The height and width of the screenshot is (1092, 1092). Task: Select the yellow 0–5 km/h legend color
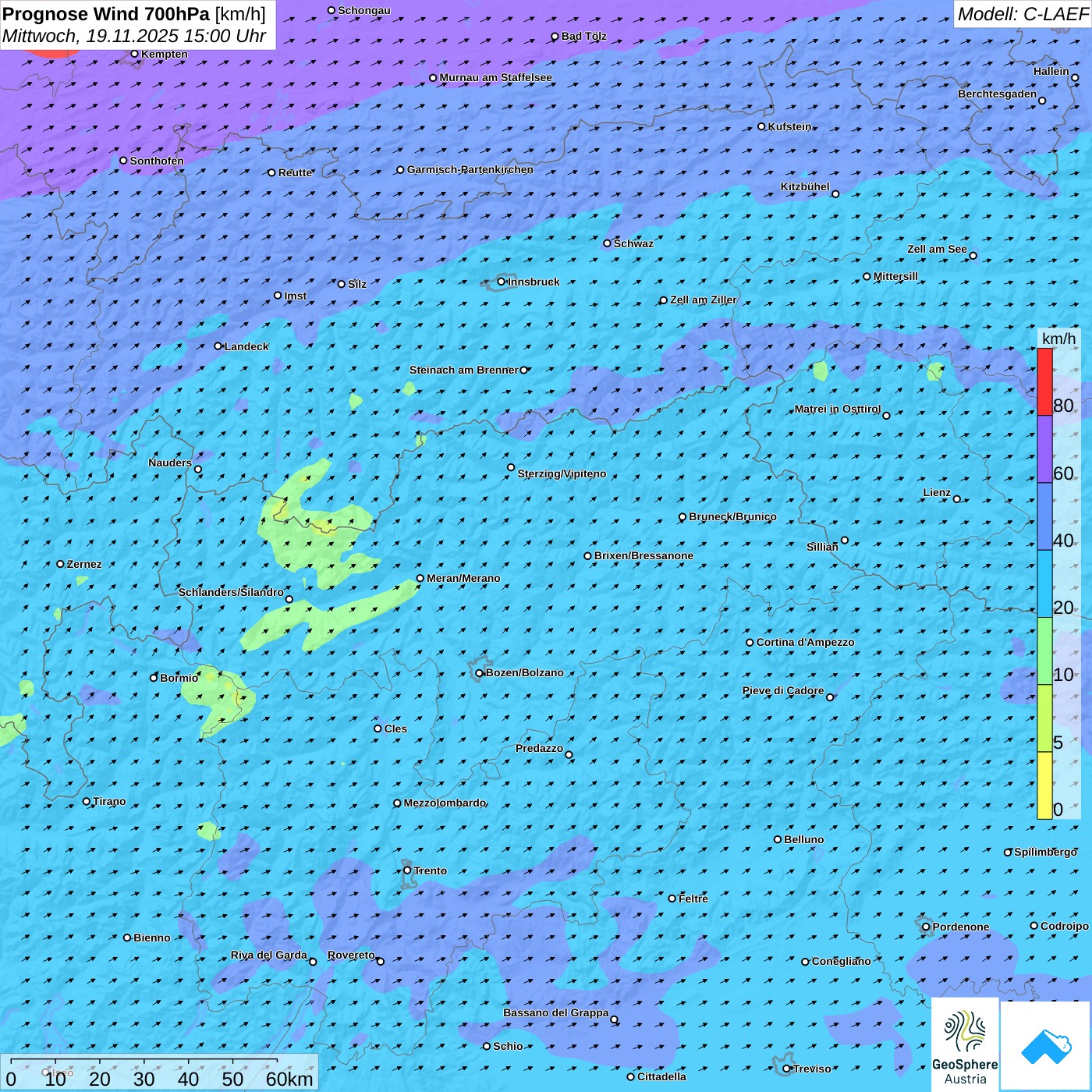click(x=1044, y=785)
